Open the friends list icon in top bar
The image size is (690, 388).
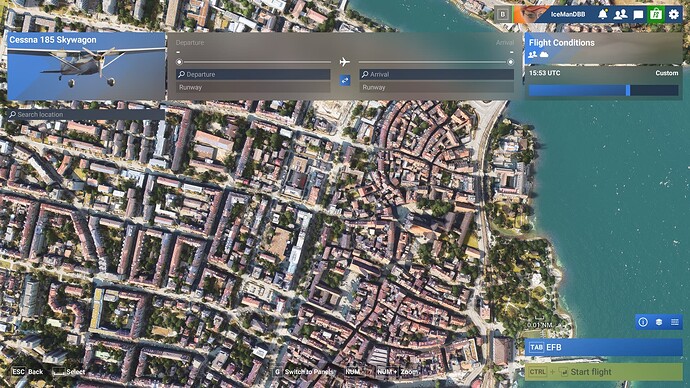coord(620,15)
